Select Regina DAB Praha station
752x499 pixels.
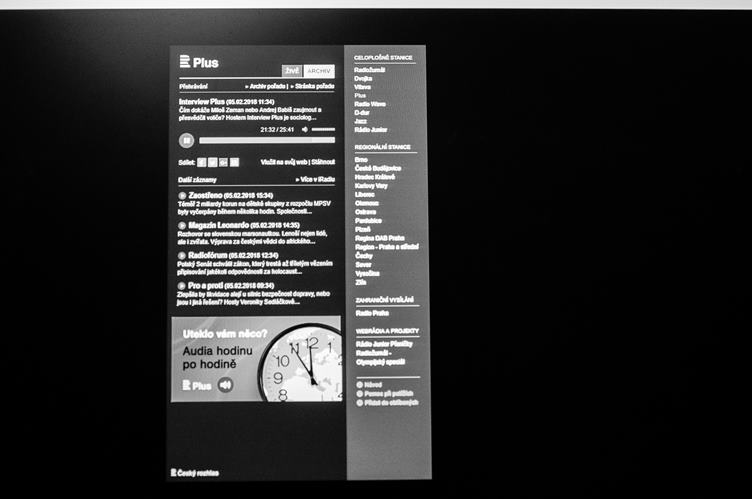(380, 238)
